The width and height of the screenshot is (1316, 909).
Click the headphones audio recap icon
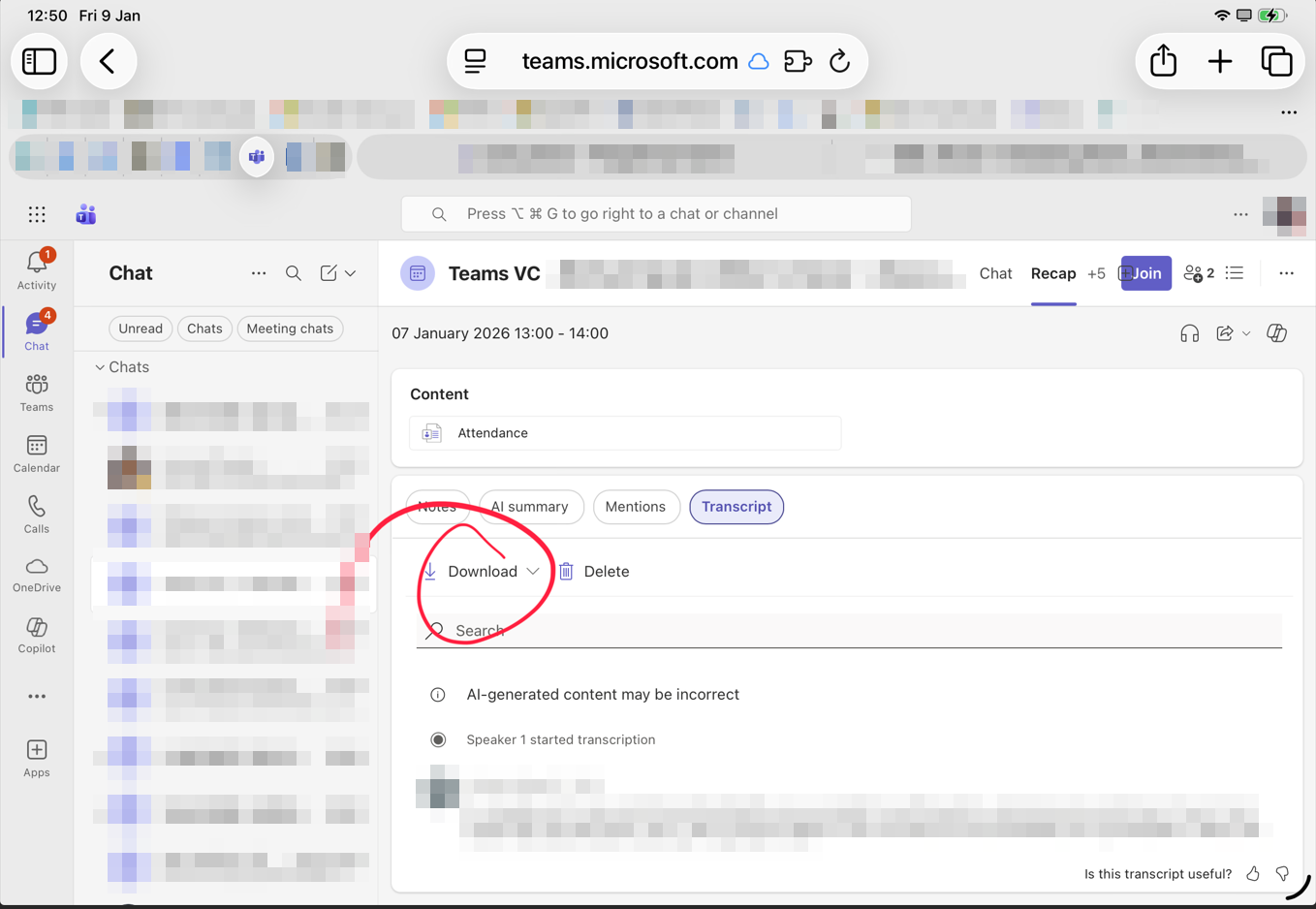(x=1189, y=333)
